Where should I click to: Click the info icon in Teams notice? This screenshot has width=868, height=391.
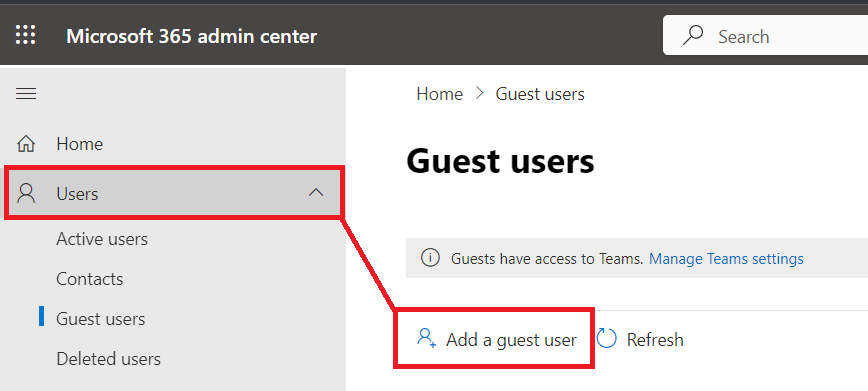click(430, 258)
